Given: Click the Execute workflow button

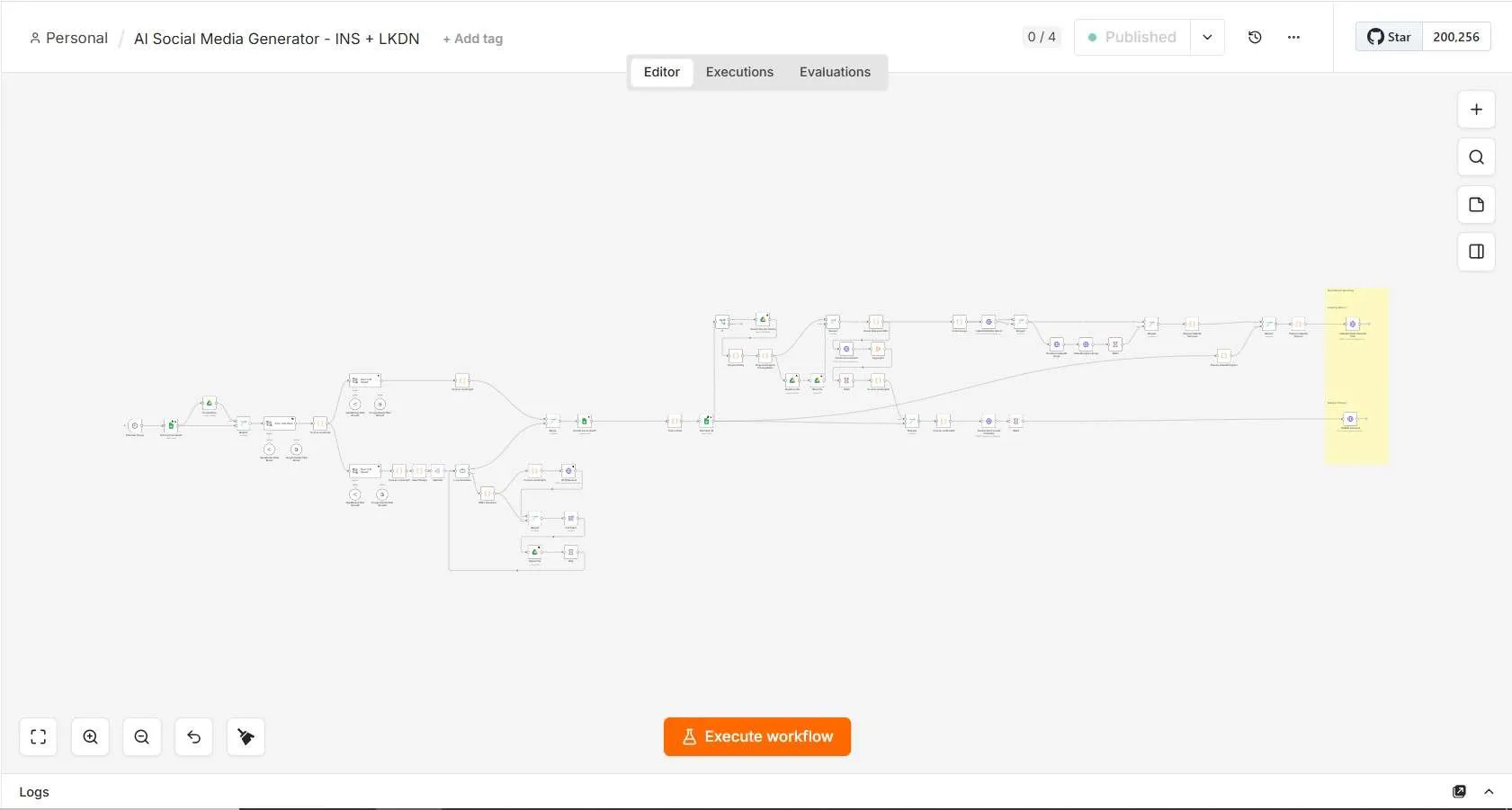Looking at the screenshot, I should pos(757,736).
